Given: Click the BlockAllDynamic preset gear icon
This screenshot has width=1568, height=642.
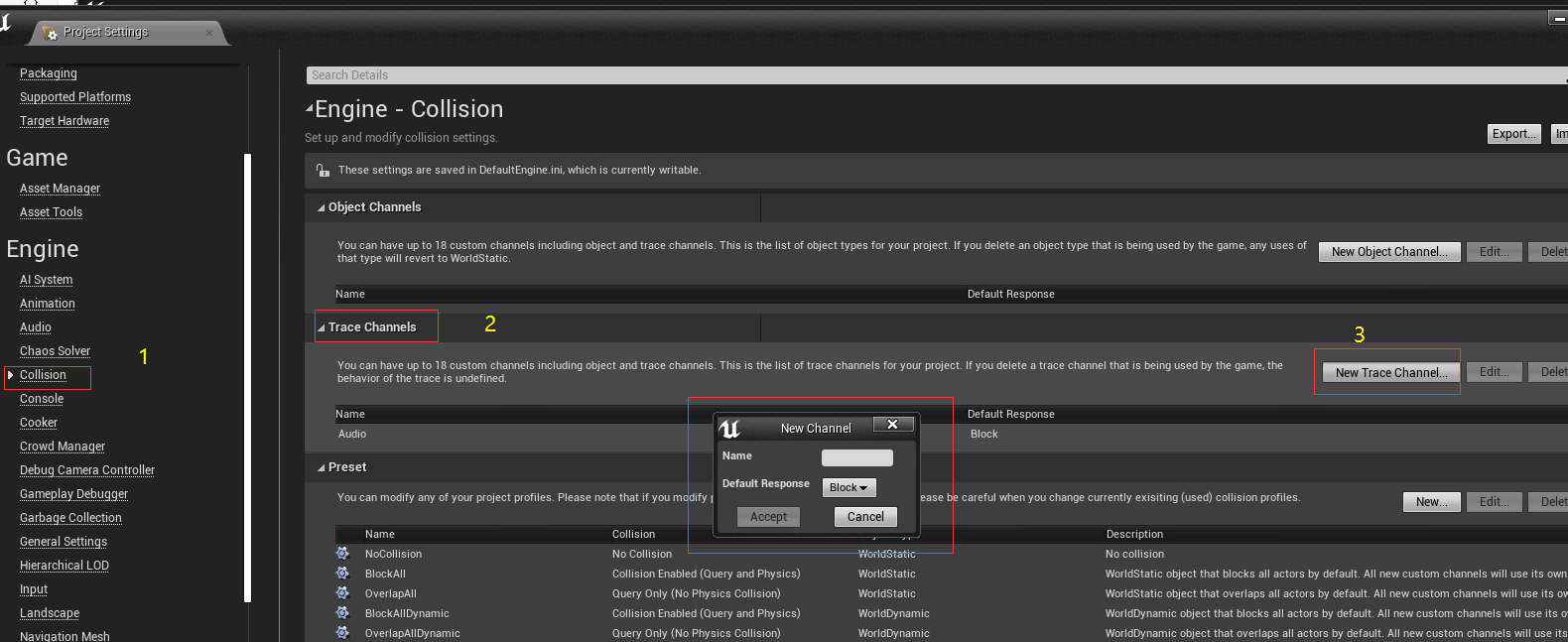Looking at the screenshot, I should click(342, 613).
